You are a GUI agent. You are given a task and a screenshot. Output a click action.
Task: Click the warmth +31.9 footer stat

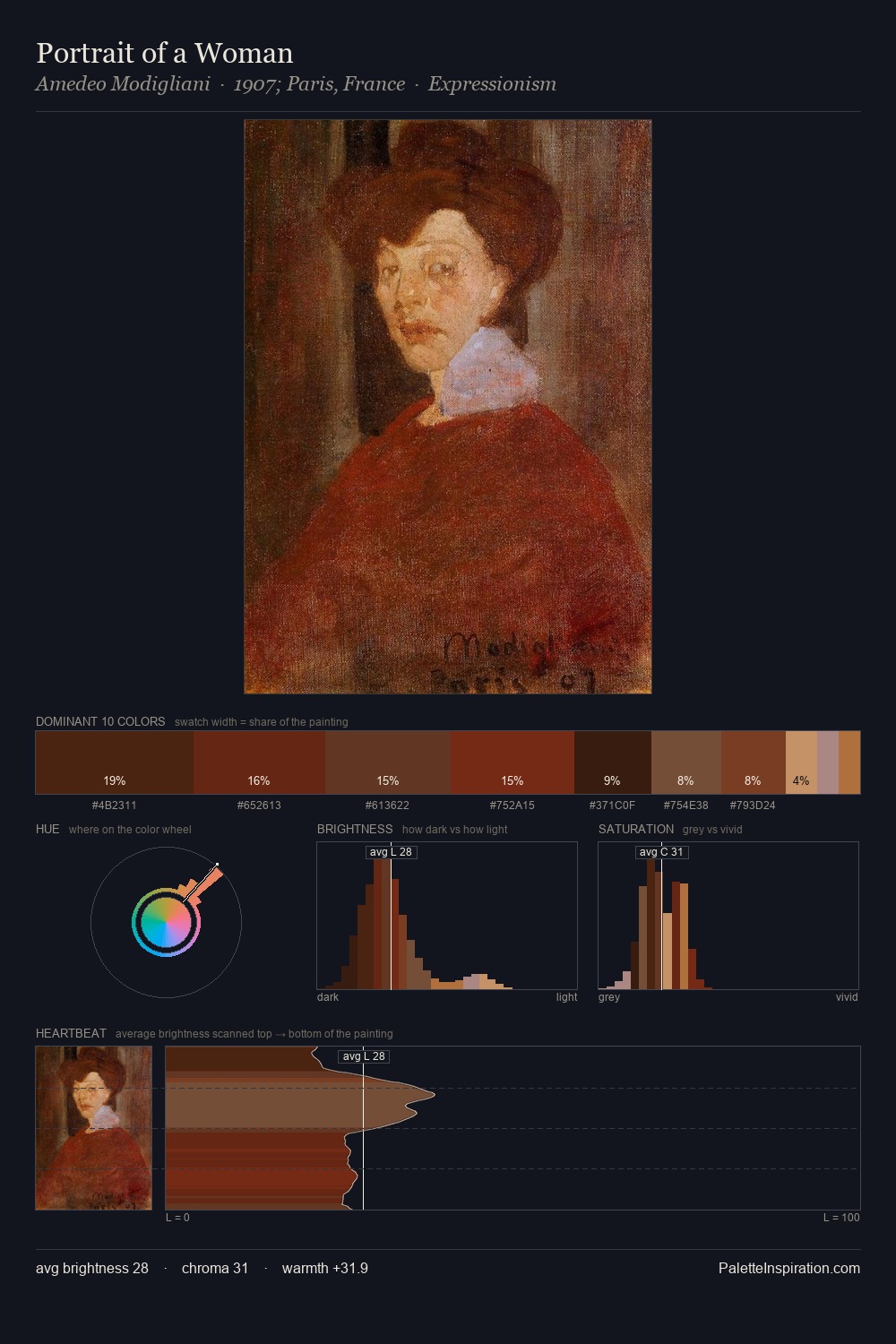[x=325, y=1268]
